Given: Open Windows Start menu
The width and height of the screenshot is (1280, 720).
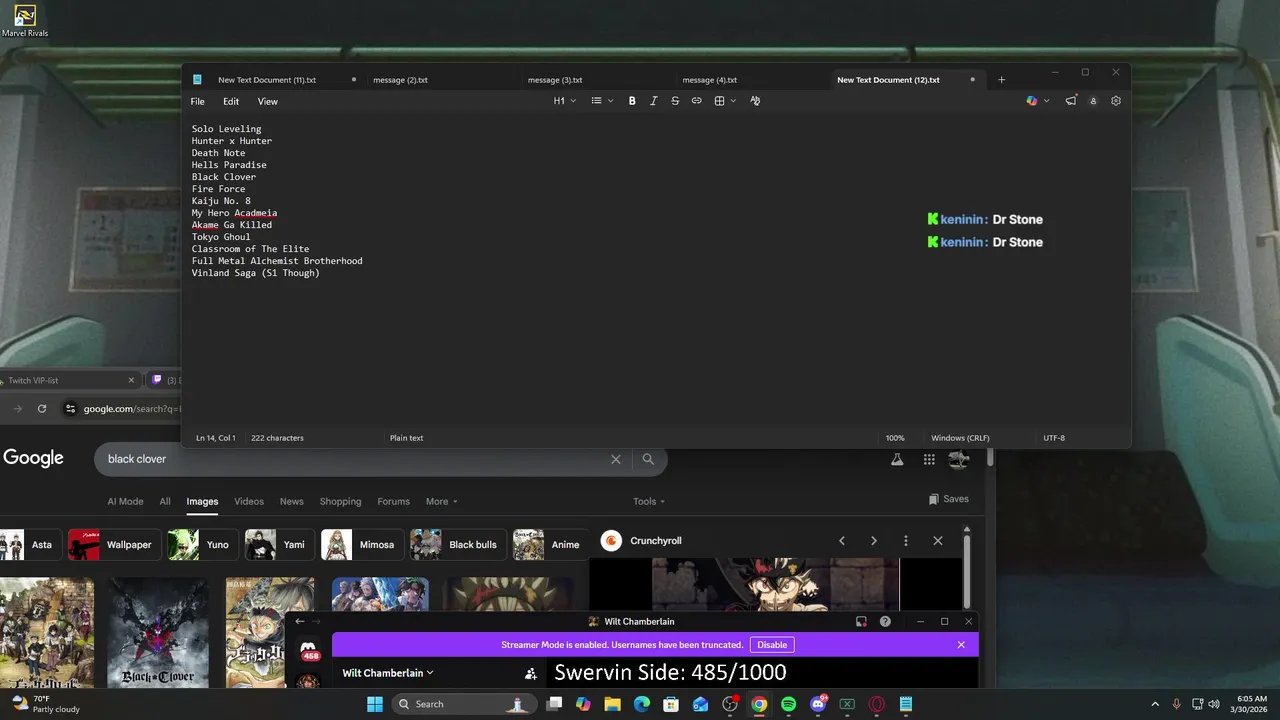Looking at the screenshot, I should tap(375, 704).
